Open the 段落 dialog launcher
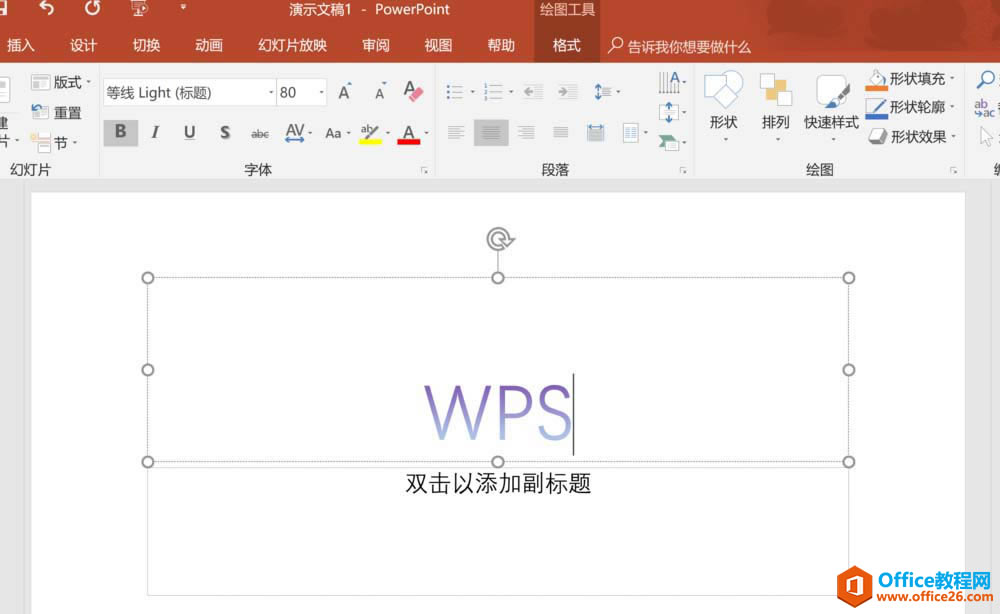This screenshot has width=1000, height=614. click(x=683, y=170)
